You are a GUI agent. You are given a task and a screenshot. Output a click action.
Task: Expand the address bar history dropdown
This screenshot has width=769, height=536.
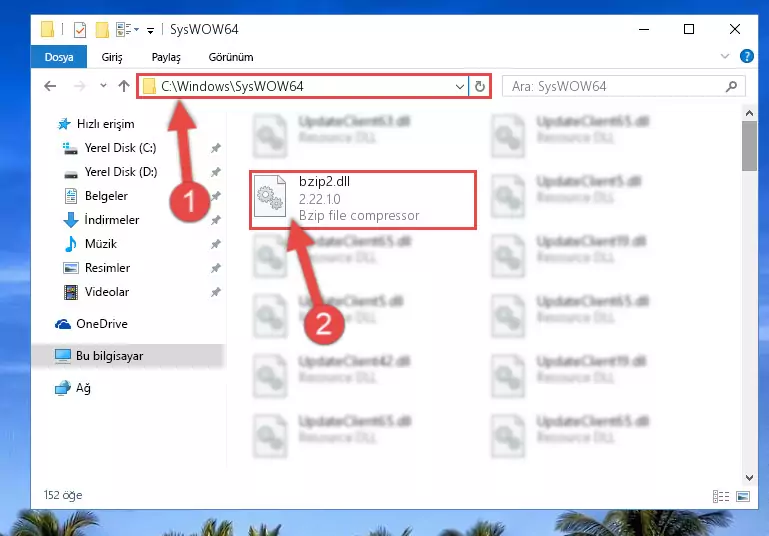(x=460, y=87)
